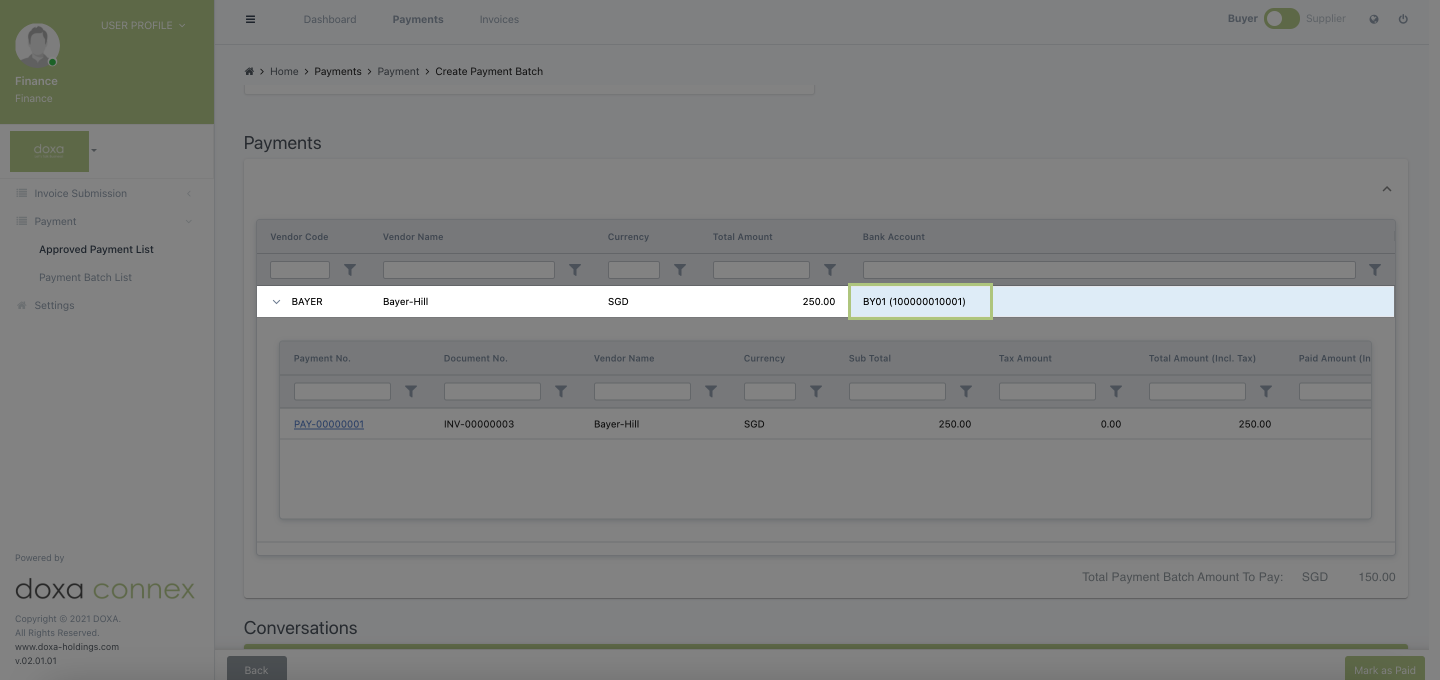This screenshot has width=1440, height=680.
Task: Click filter icon for top Vendor Name column
Action: point(575,270)
